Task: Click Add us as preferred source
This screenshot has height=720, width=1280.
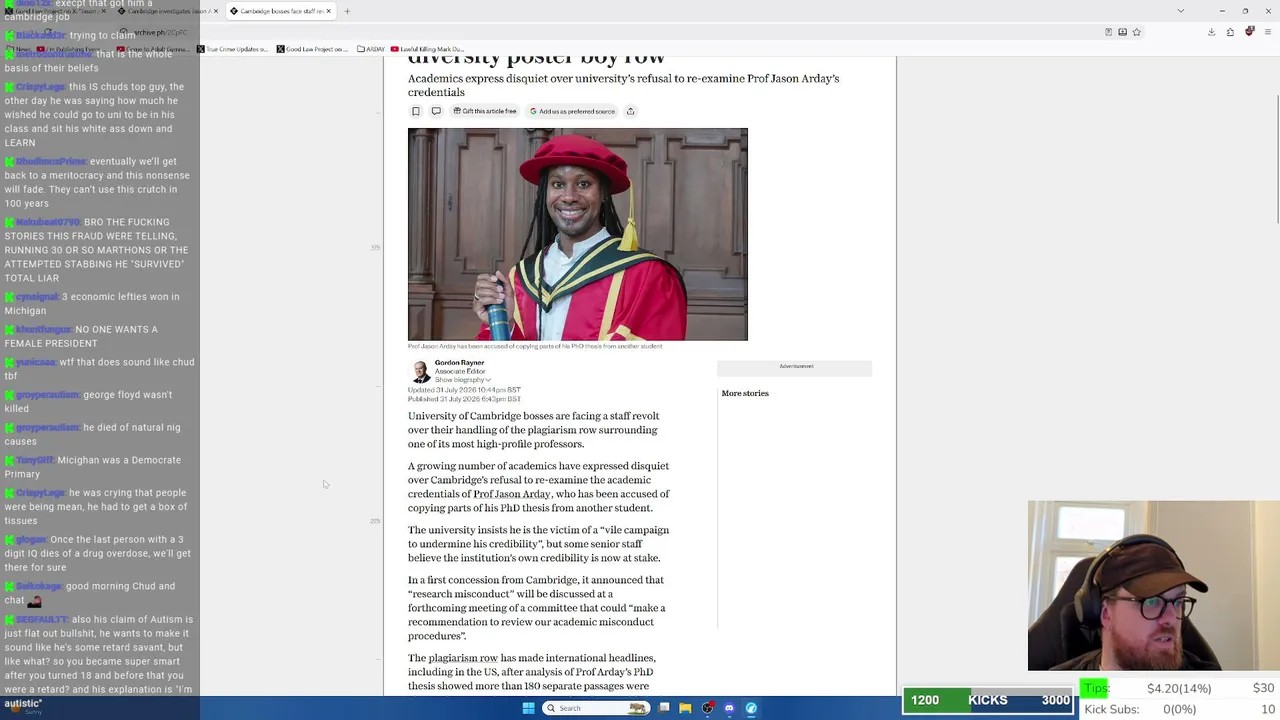Action: pos(572,111)
